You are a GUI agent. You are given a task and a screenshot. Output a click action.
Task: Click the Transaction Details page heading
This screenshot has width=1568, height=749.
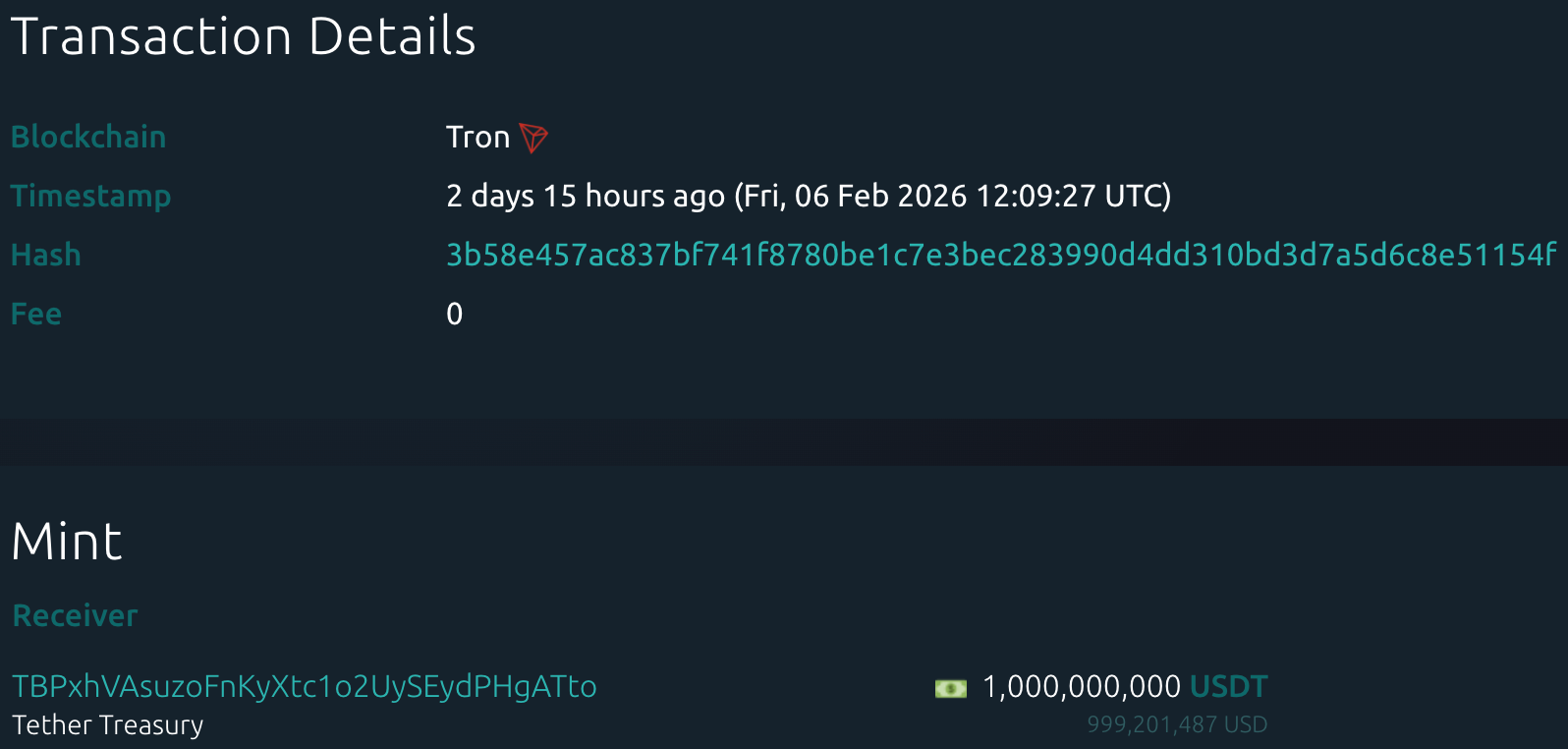[243, 37]
